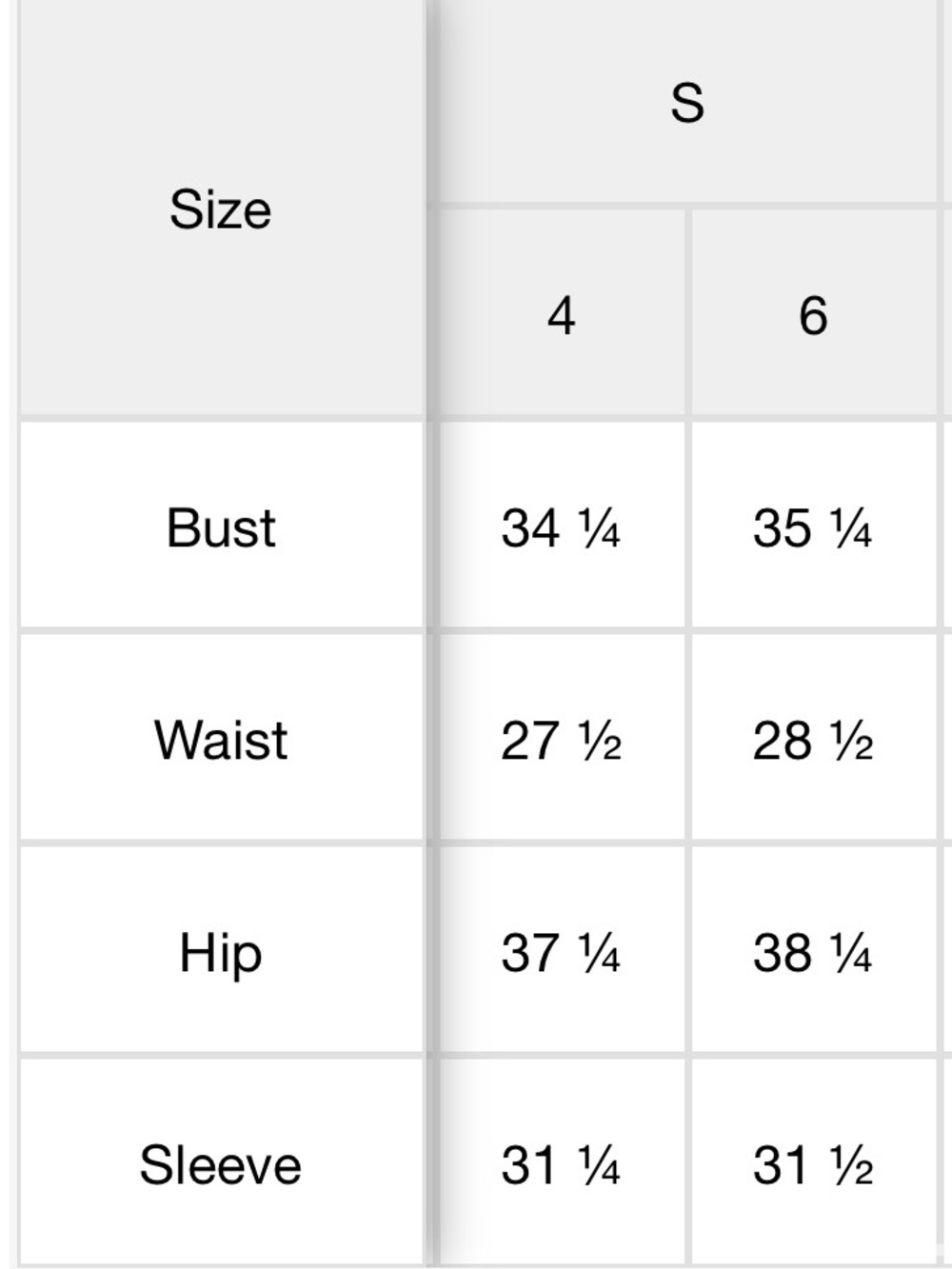Select the 38 ¼ hip measurement cell
Screen dimensions: 952x1269
click(x=814, y=951)
